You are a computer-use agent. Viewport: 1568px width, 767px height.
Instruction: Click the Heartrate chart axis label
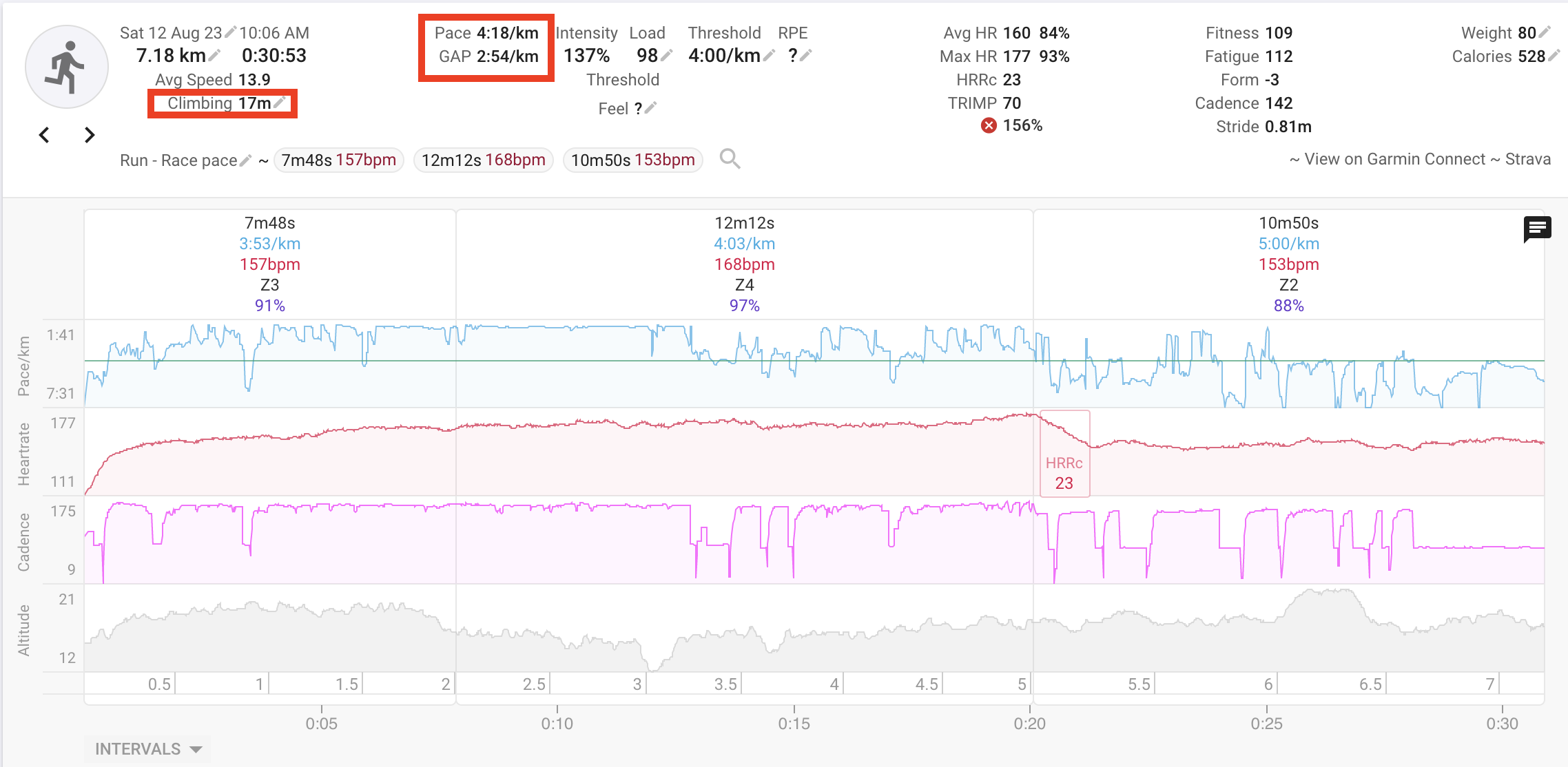pos(23,454)
